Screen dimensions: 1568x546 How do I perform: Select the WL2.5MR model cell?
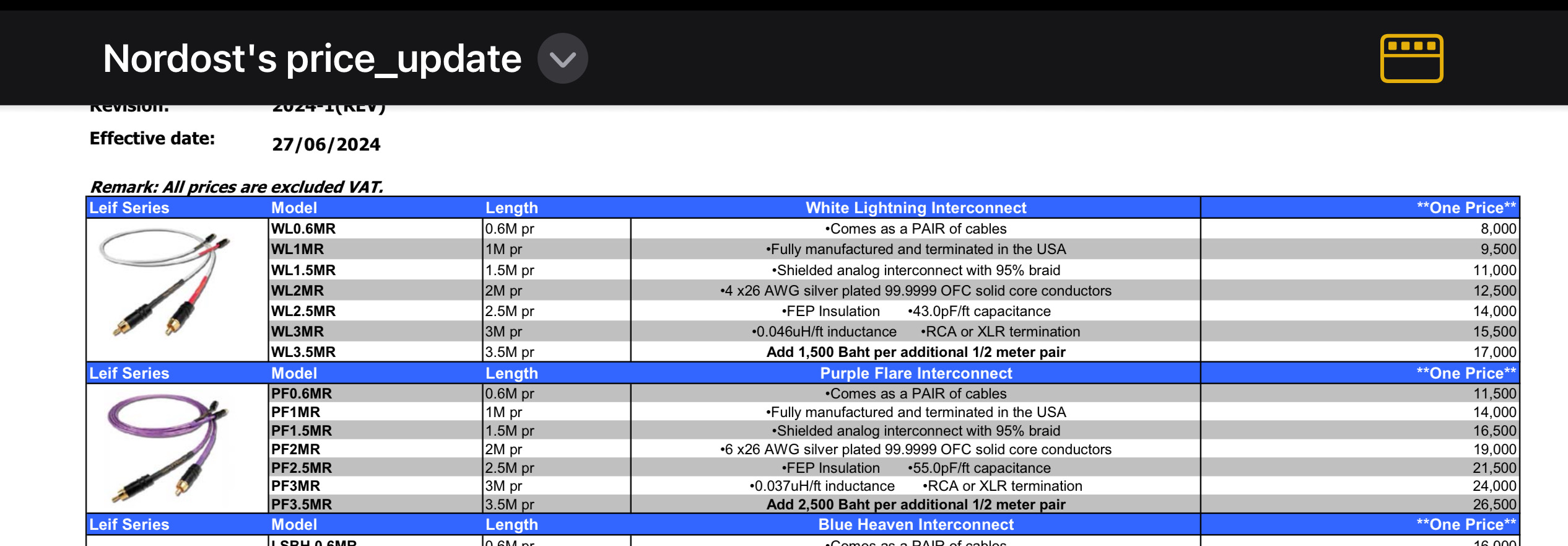pyautogui.click(x=303, y=311)
